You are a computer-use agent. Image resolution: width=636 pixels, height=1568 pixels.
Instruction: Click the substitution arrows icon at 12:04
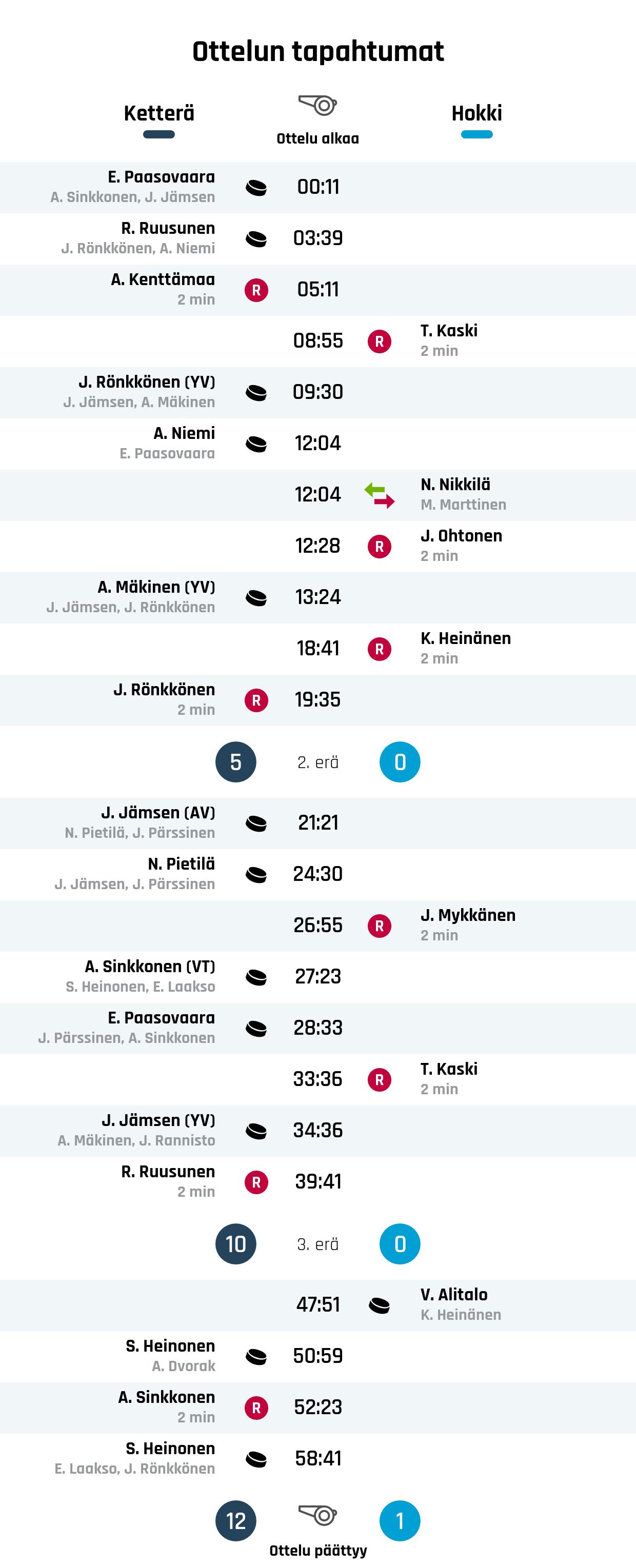(x=379, y=495)
